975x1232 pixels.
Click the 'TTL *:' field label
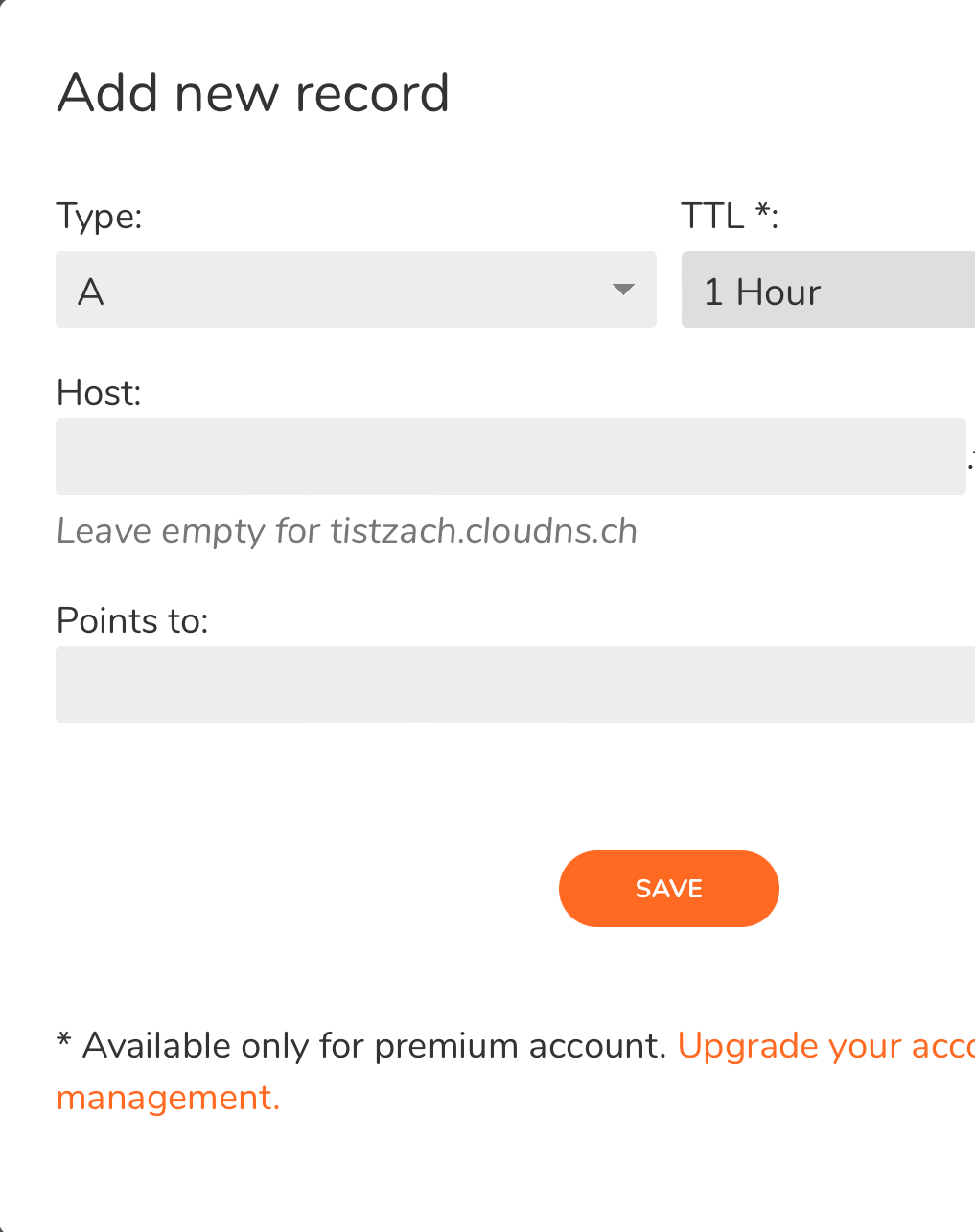click(729, 216)
